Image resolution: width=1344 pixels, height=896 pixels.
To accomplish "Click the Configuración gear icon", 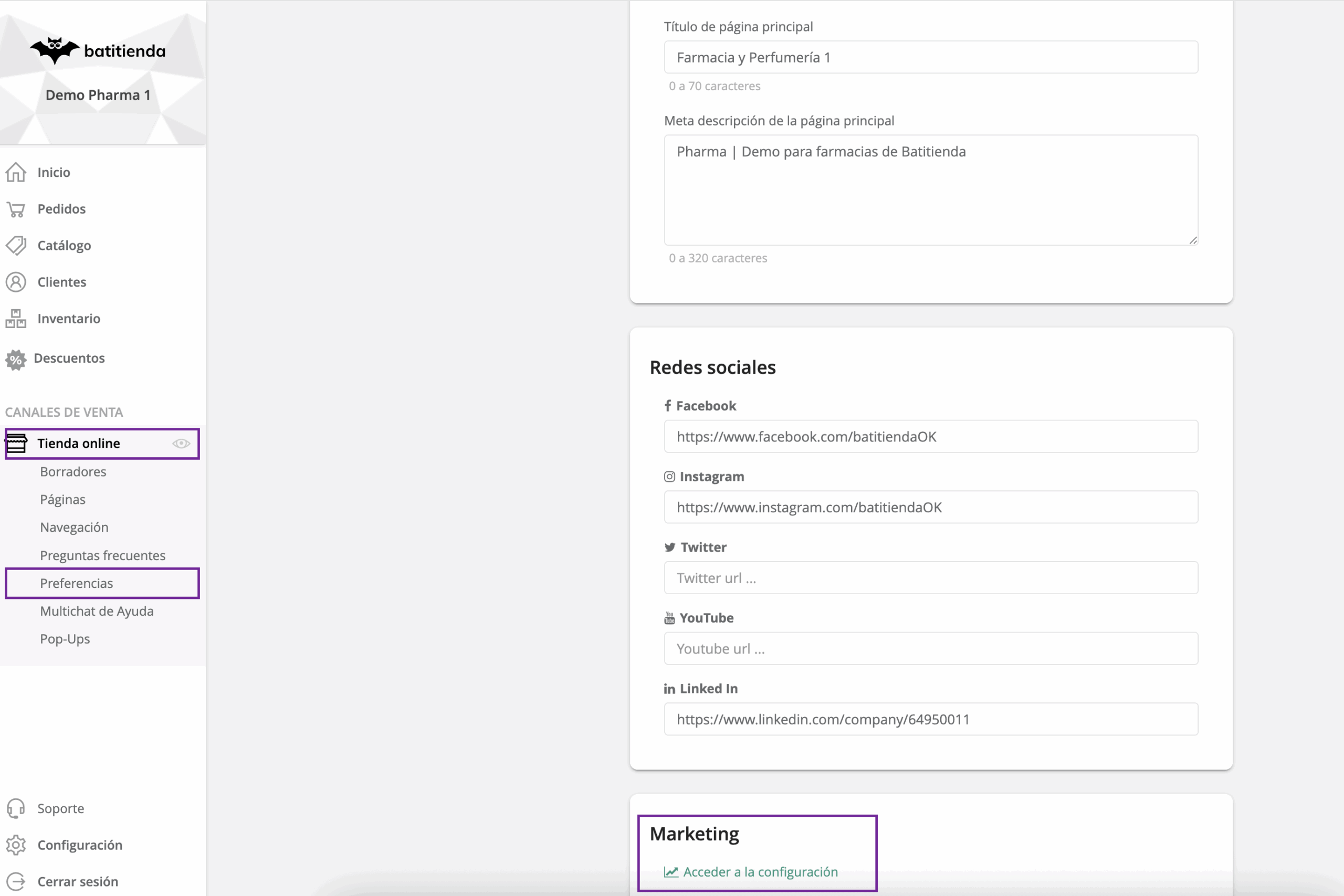I will click(16, 845).
